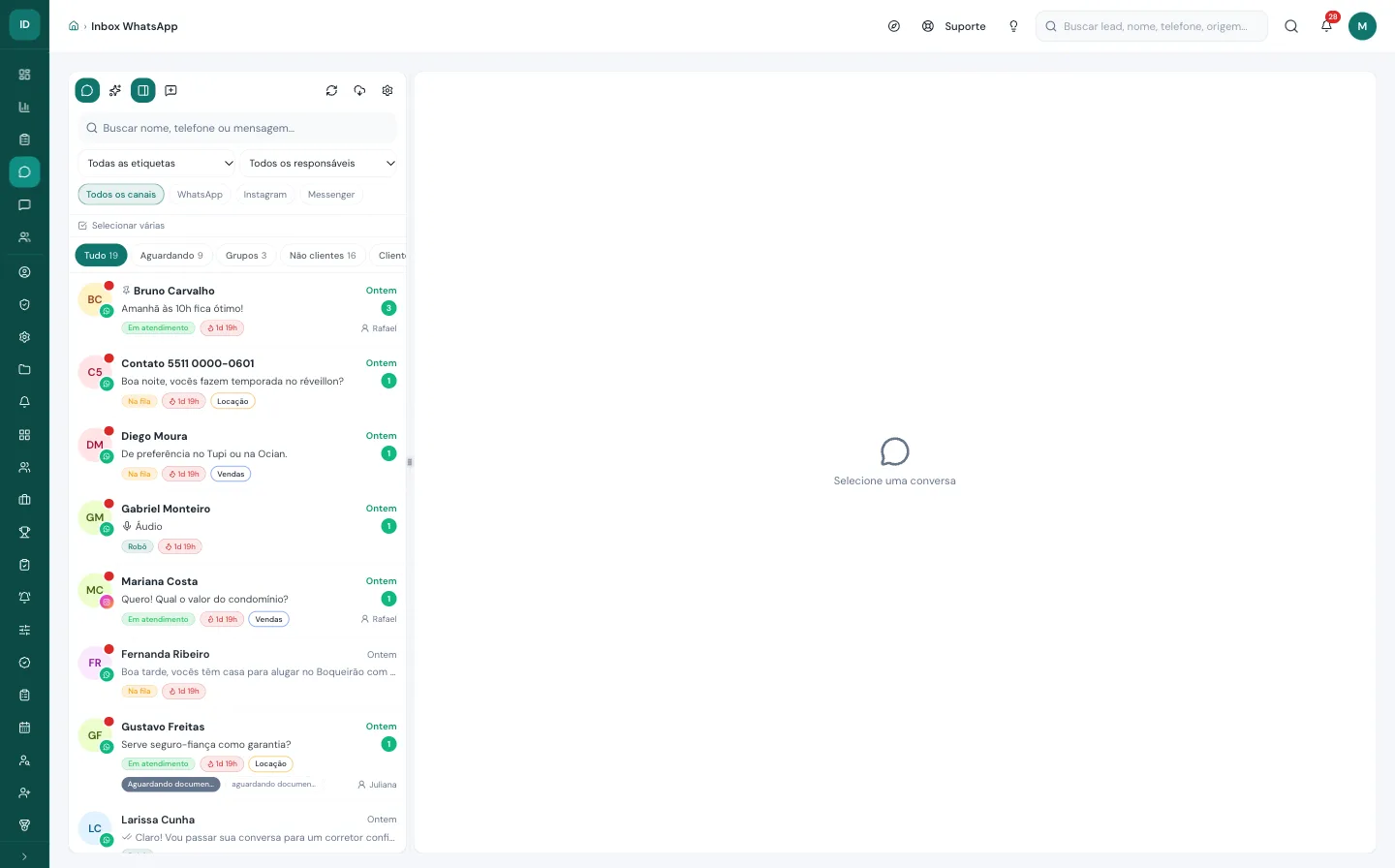Filter by WhatsApp channel
This screenshot has width=1395, height=868.
pyautogui.click(x=200, y=195)
